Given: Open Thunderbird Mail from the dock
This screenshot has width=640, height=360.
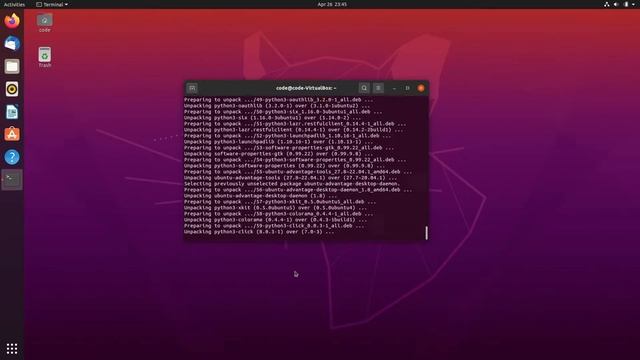Looking at the screenshot, I should (12, 43).
